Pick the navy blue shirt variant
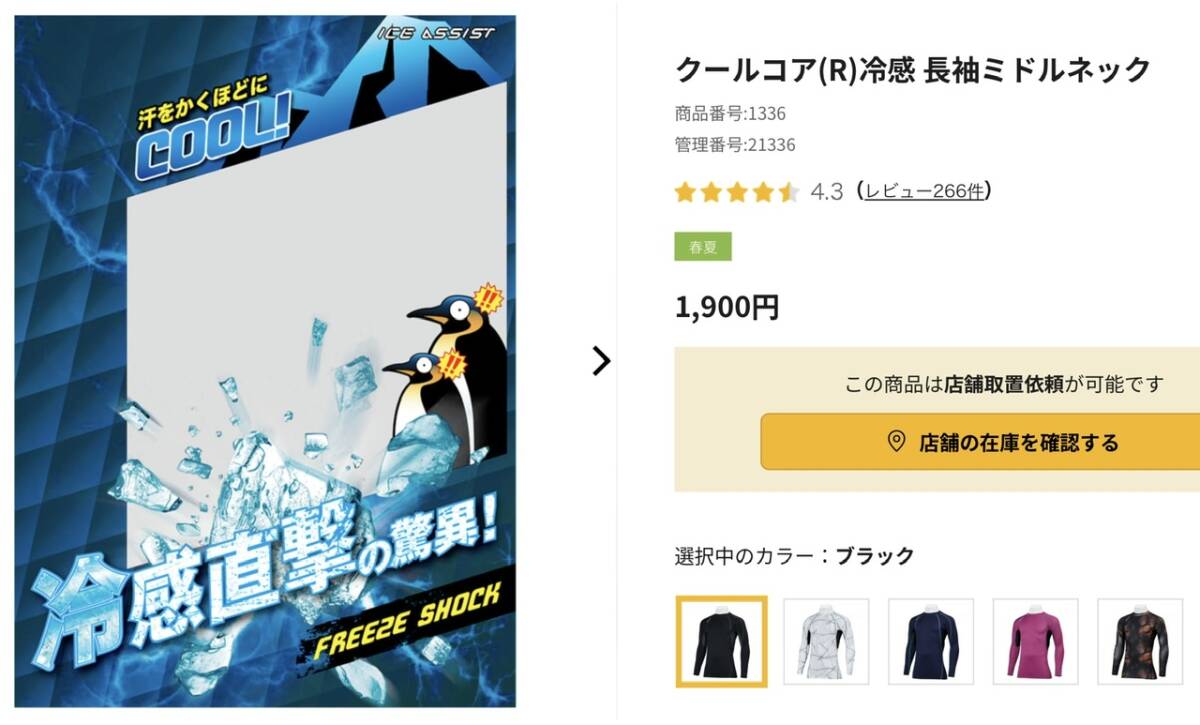The height and width of the screenshot is (725, 1200). click(x=931, y=641)
